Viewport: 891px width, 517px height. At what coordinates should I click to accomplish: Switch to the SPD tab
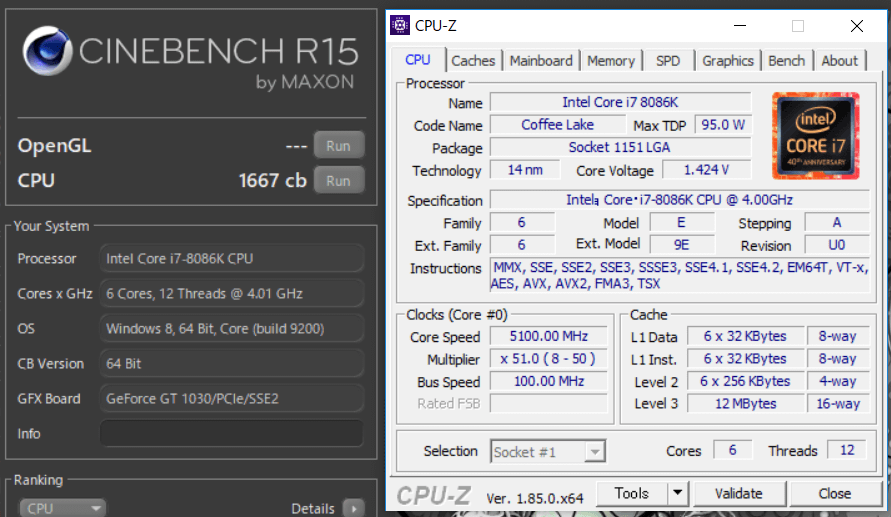[668, 61]
